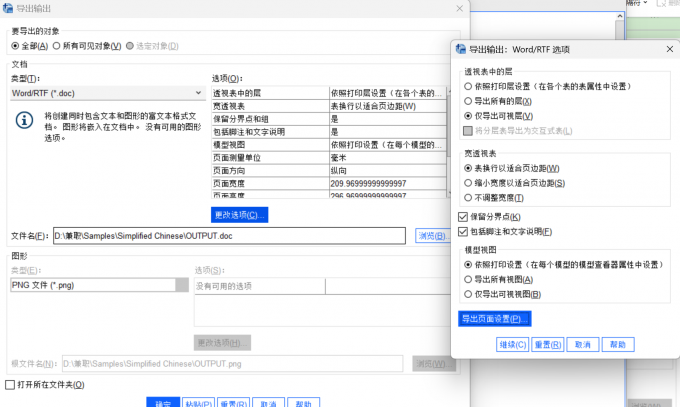680x407 pixels.
Task: Select the 页面宽度 options row
Action: click(x=329, y=183)
